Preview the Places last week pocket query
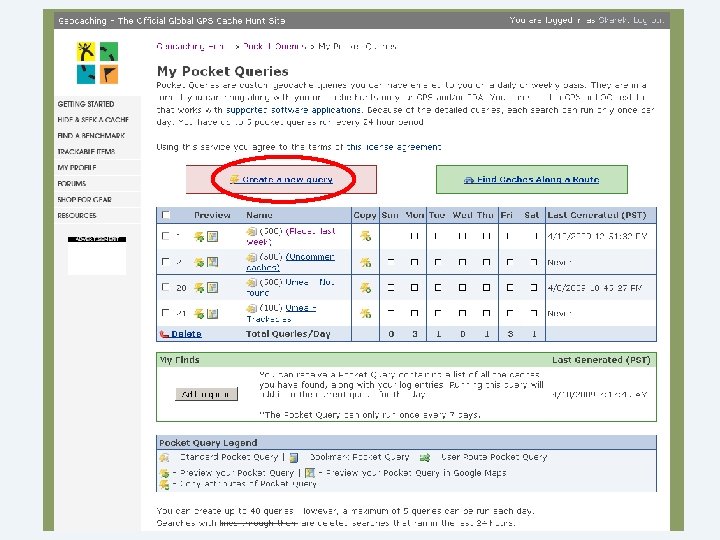This screenshot has height=540, width=720. click(199, 236)
